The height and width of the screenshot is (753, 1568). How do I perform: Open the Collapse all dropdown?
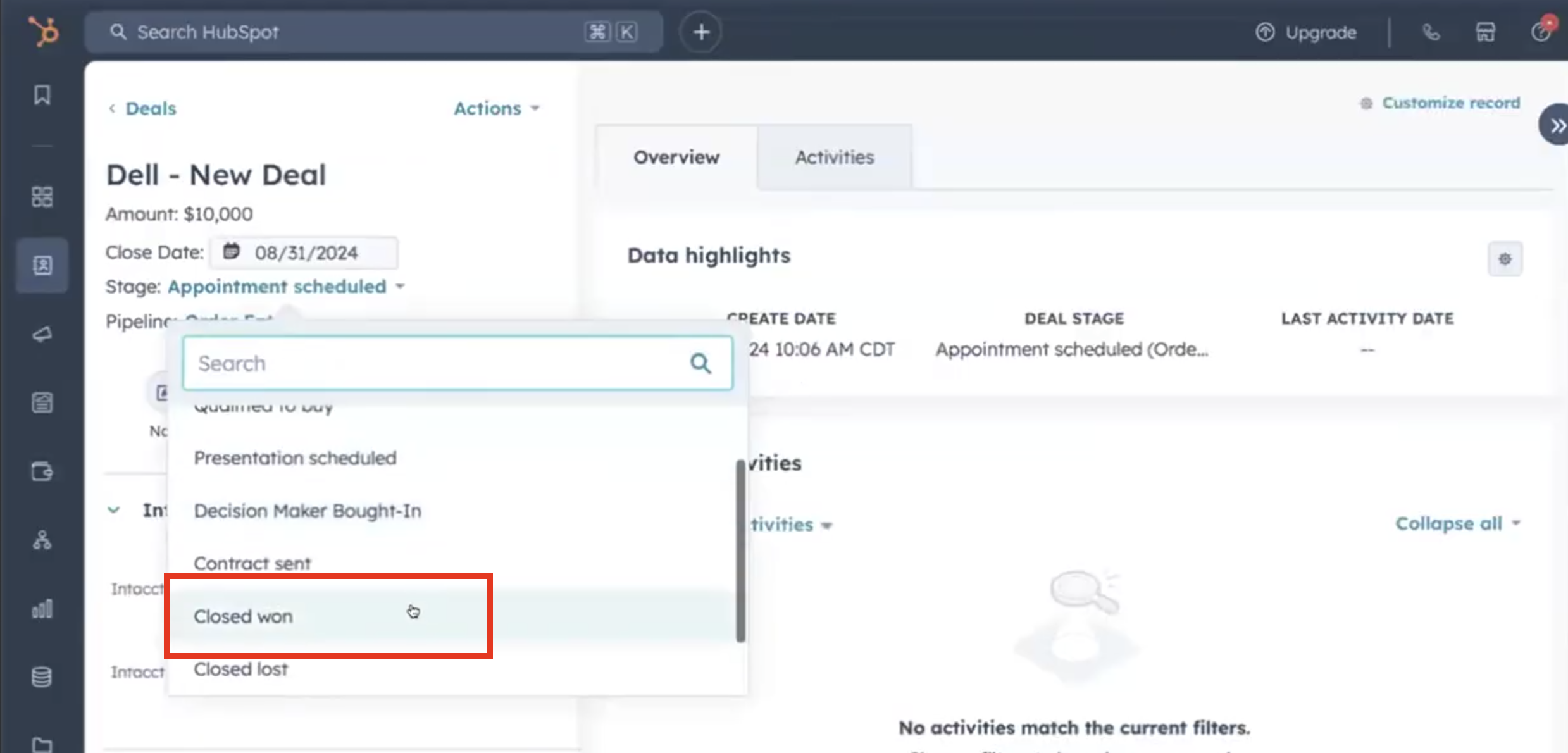point(1457,523)
